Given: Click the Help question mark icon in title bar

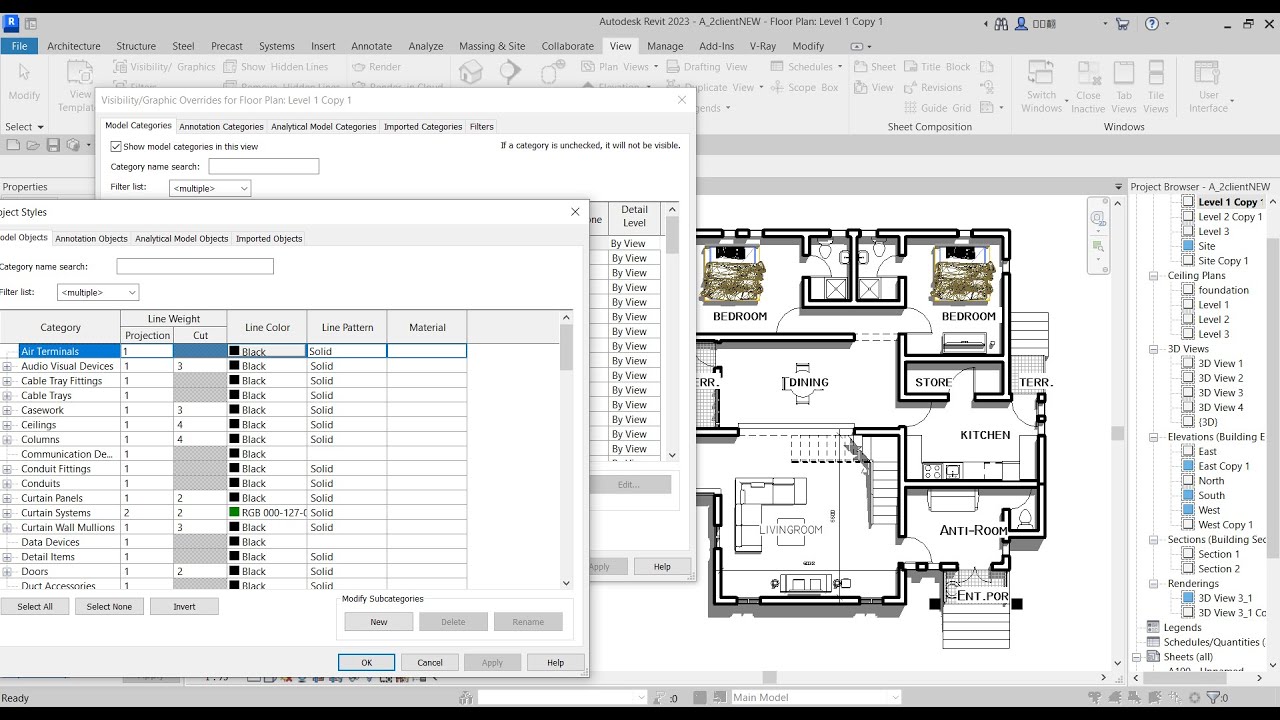Looking at the screenshot, I should [x=1151, y=23].
